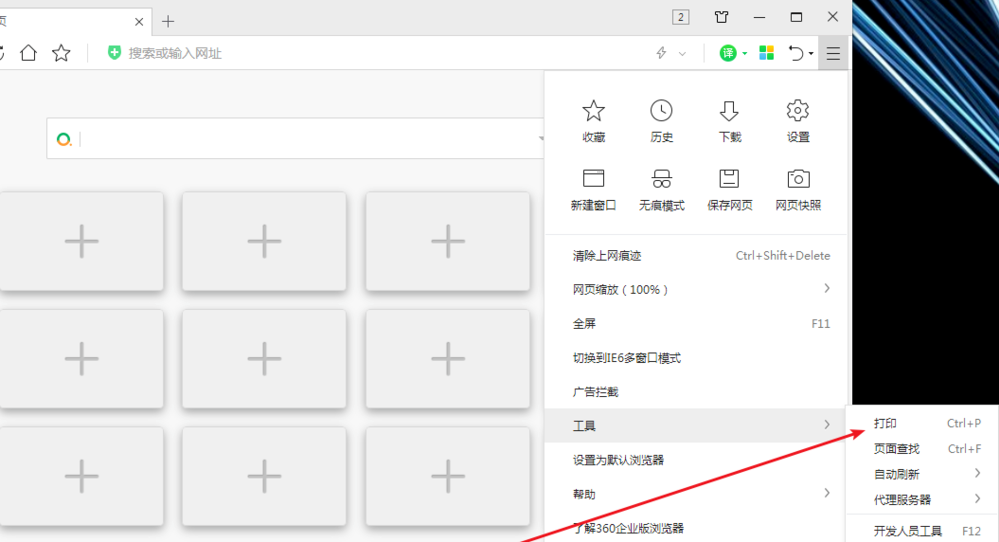
Task: Open the 收藏 favorites star icon in menu
Action: tap(593, 111)
